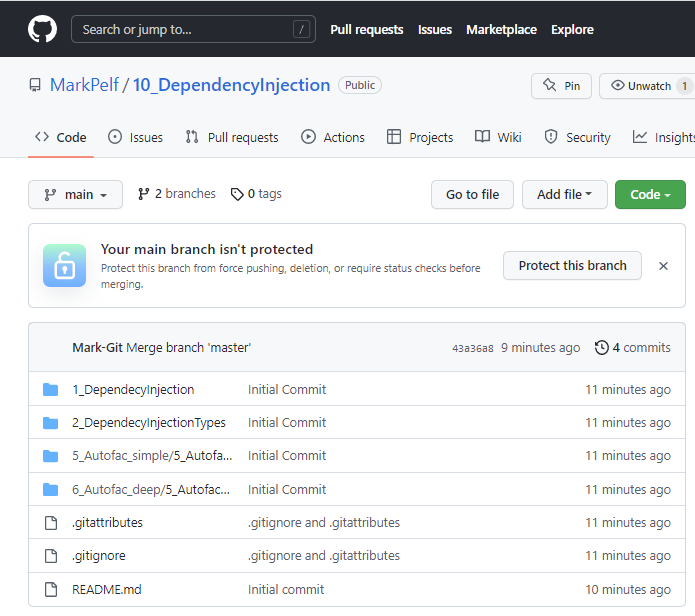Open the main branch selector dropdown
This screenshot has height=616, width=695.
[75, 195]
